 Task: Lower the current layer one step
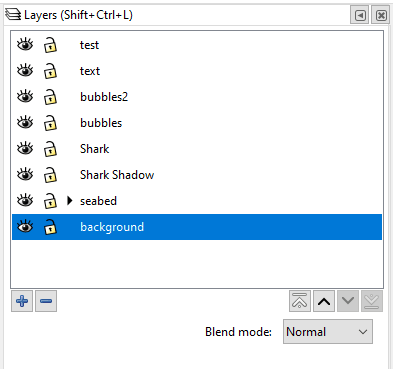click(x=348, y=301)
